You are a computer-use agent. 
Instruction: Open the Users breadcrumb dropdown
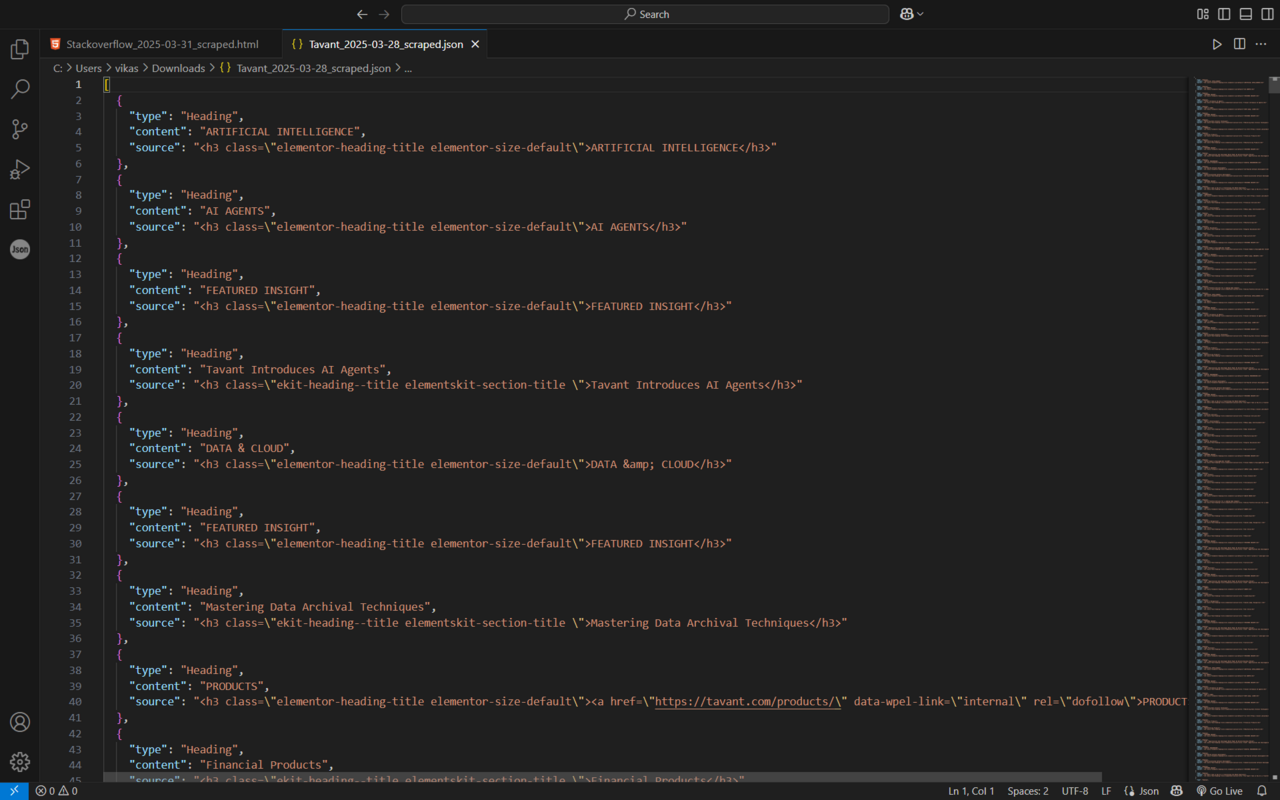pyautogui.click(x=89, y=68)
